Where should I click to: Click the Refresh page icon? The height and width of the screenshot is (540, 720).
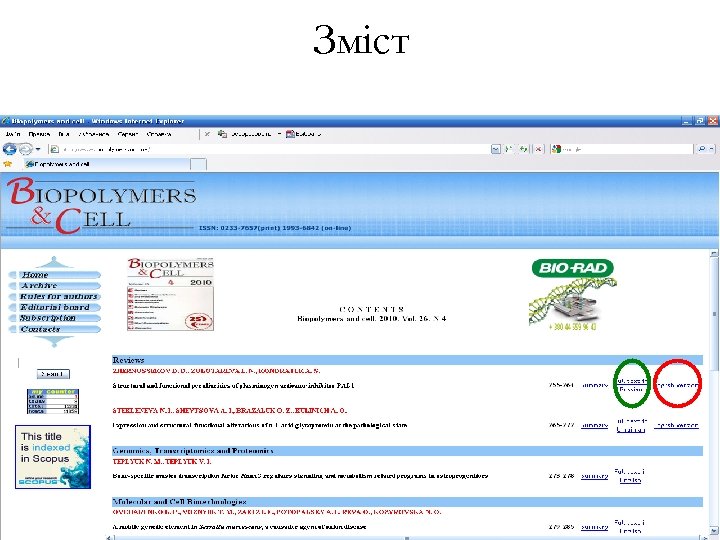[523, 149]
